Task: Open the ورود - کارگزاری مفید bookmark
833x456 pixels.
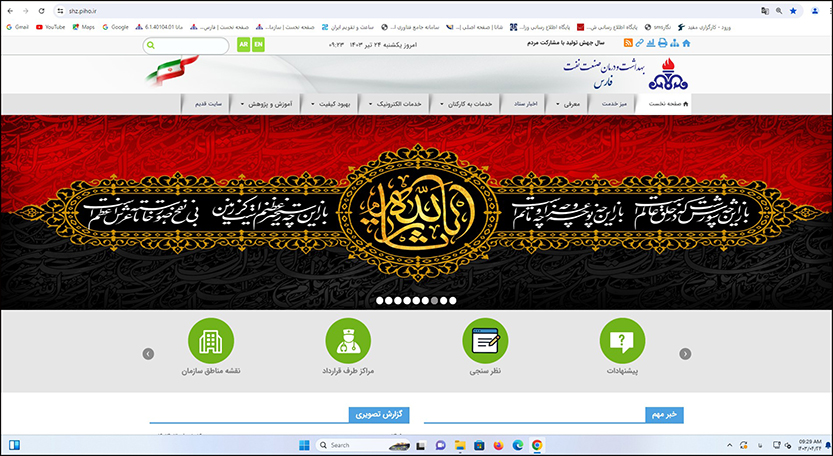Action: (704, 27)
